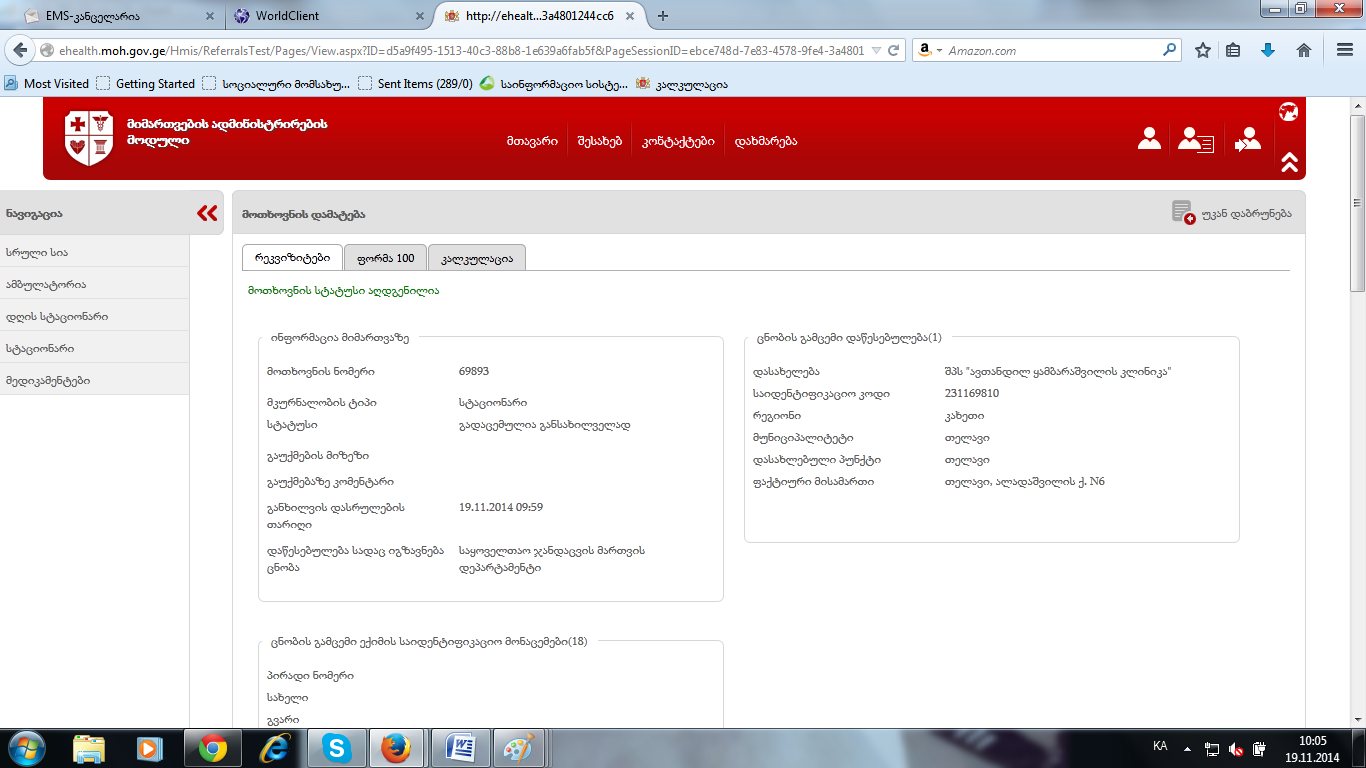Open კონტაქტები in the header menu
This screenshot has height=768, width=1366.
point(678,141)
